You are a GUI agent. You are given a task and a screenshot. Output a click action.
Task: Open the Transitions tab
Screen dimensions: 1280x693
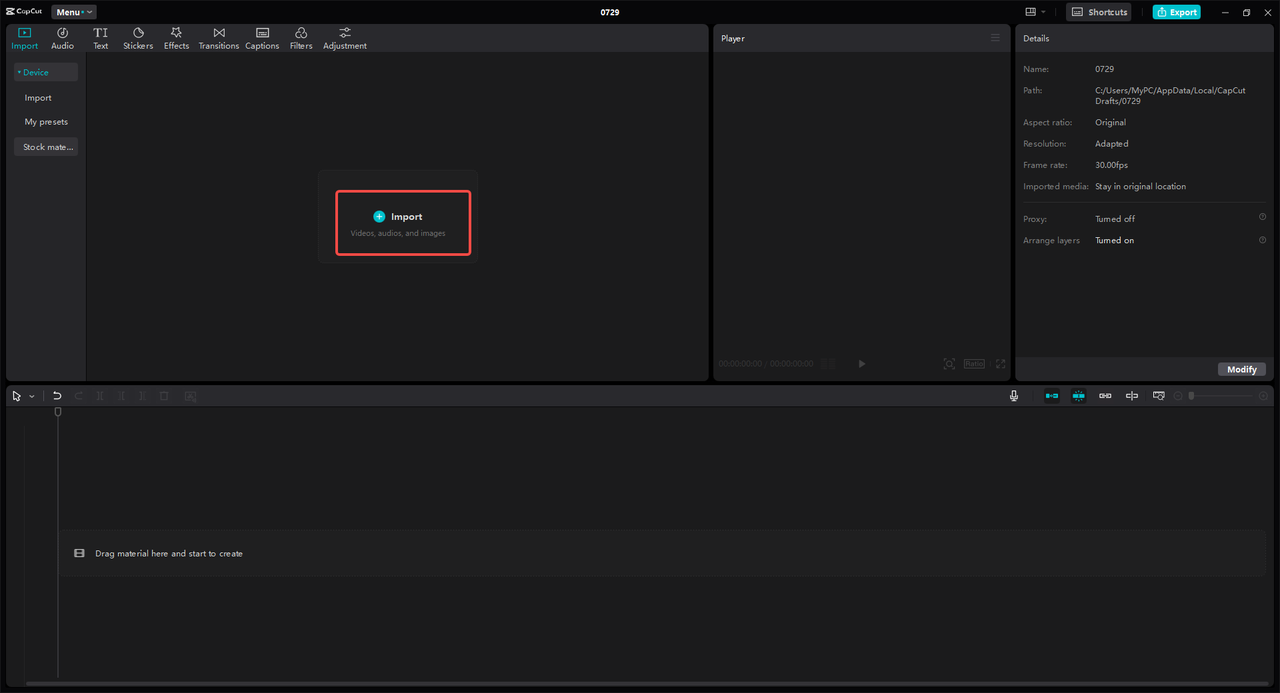pyautogui.click(x=219, y=38)
